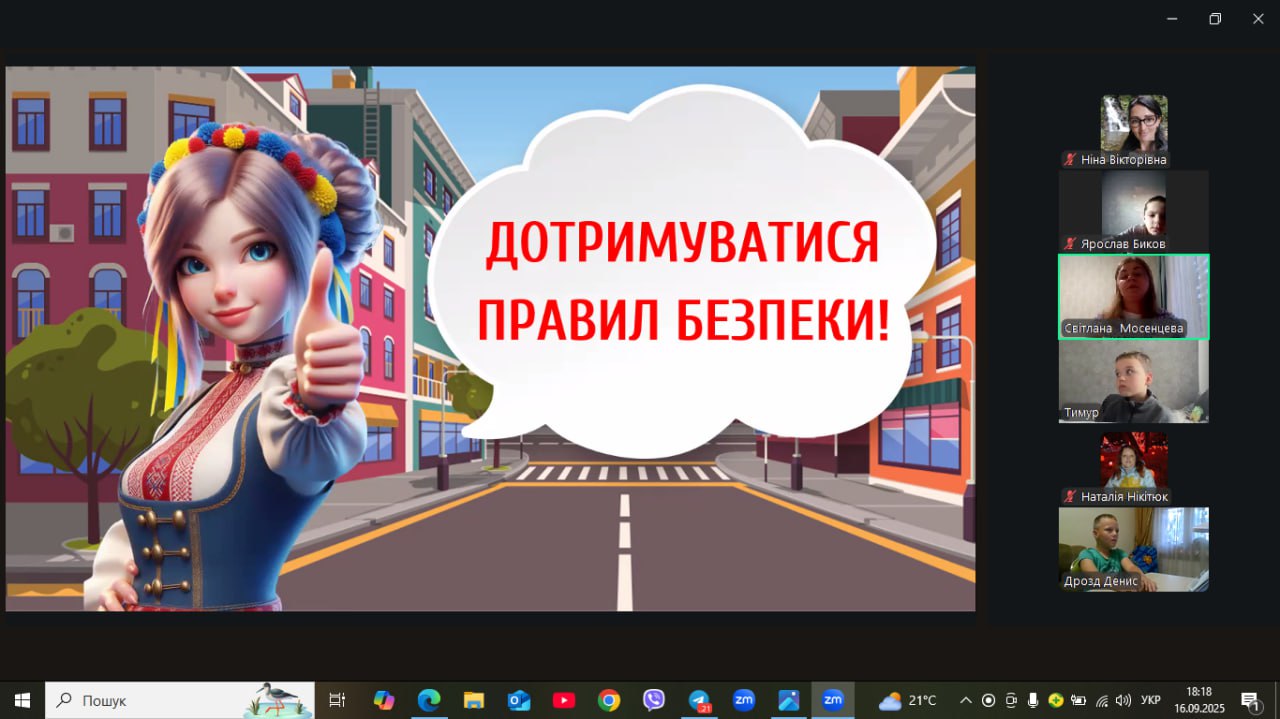Switch to the active Zoom meeting window icon
This screenshot has width=1280, height=719.
[833, 700]
